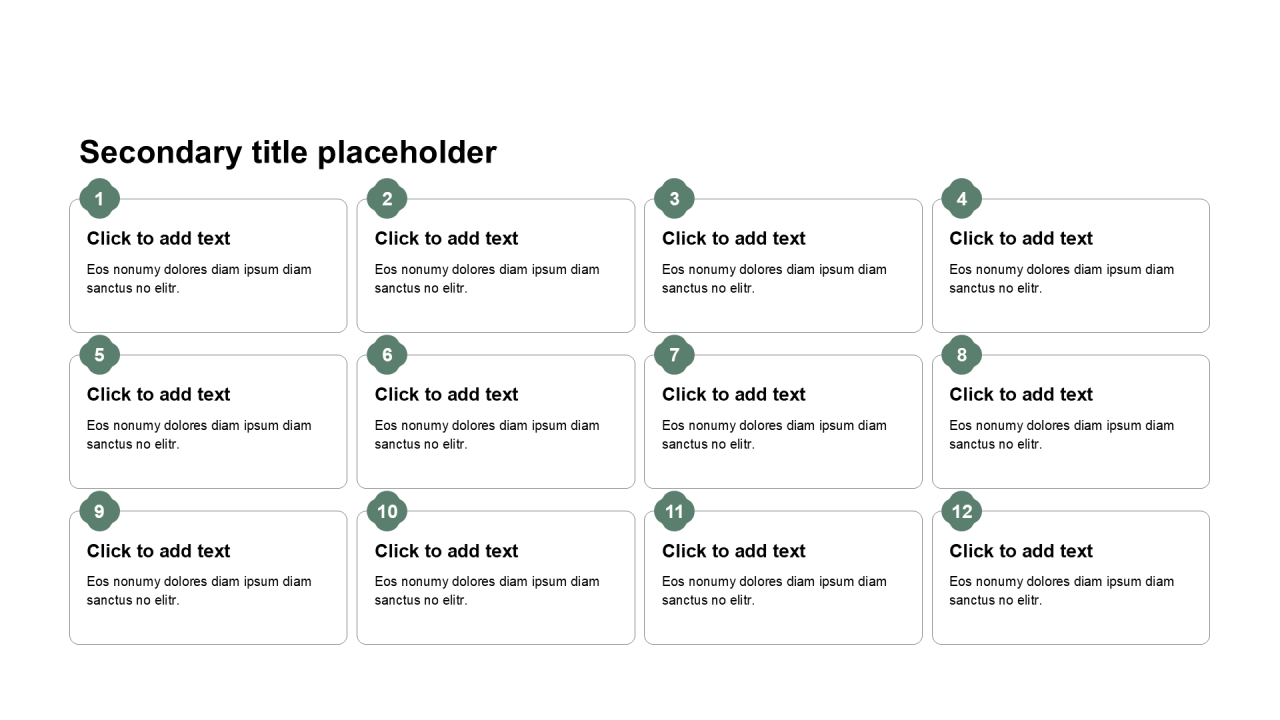Select the green badge numbered 12
The height and width of the screenshot is (720, 1280).
[962, 511]
